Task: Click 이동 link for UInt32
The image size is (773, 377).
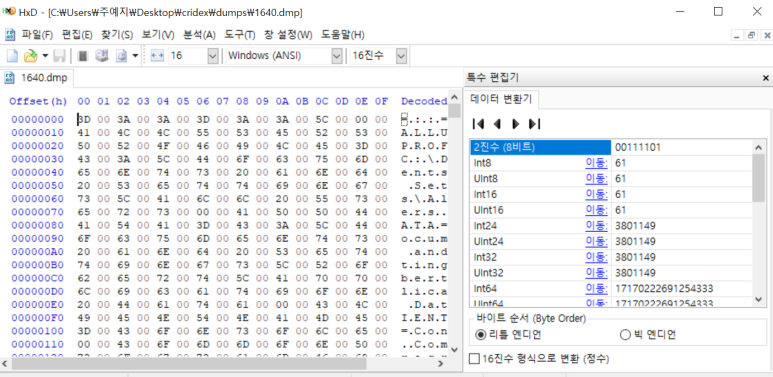Action: [596, 273]
